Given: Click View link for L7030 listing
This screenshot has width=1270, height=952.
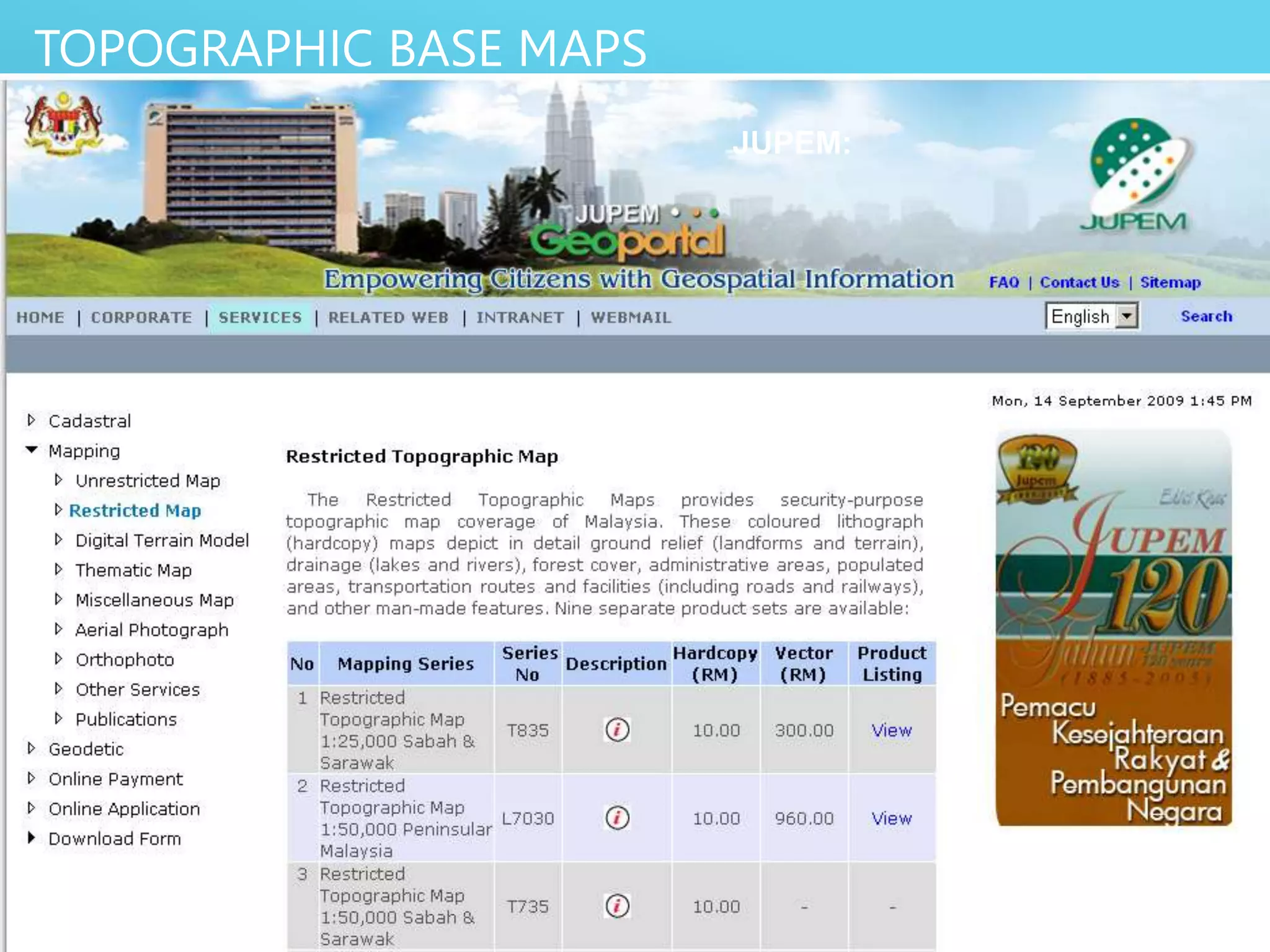Looking at the screenshot, I should 891,818.
